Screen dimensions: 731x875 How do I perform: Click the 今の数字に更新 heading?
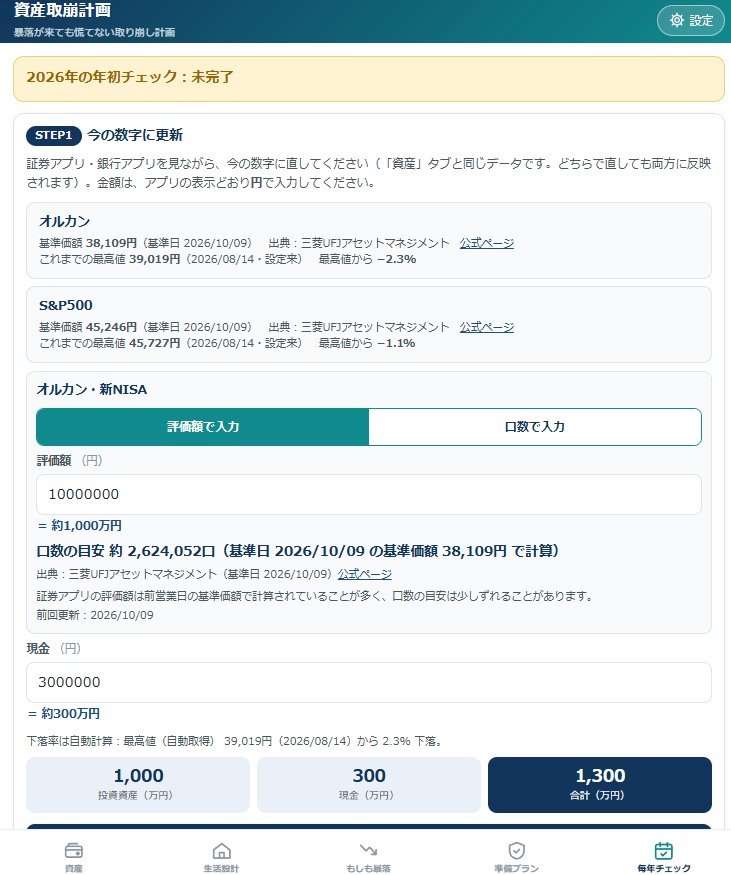click(135, 136)
